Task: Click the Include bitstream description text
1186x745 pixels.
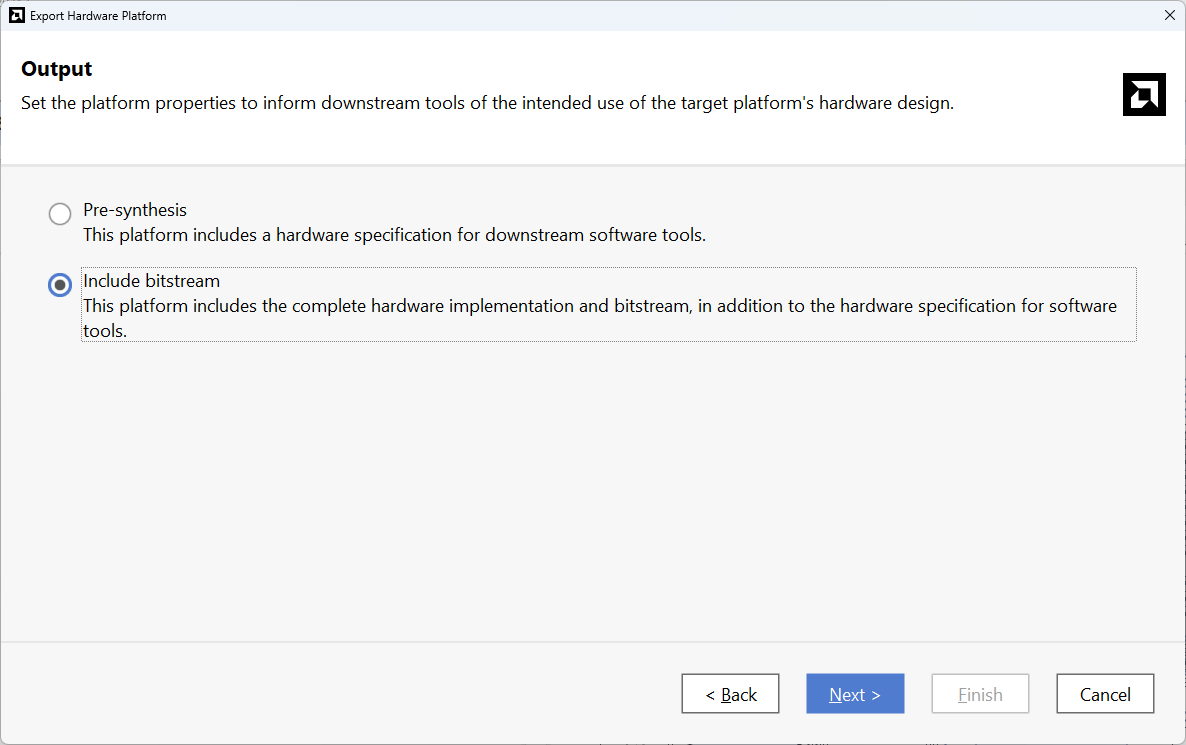Action: (x=599, y=306)
